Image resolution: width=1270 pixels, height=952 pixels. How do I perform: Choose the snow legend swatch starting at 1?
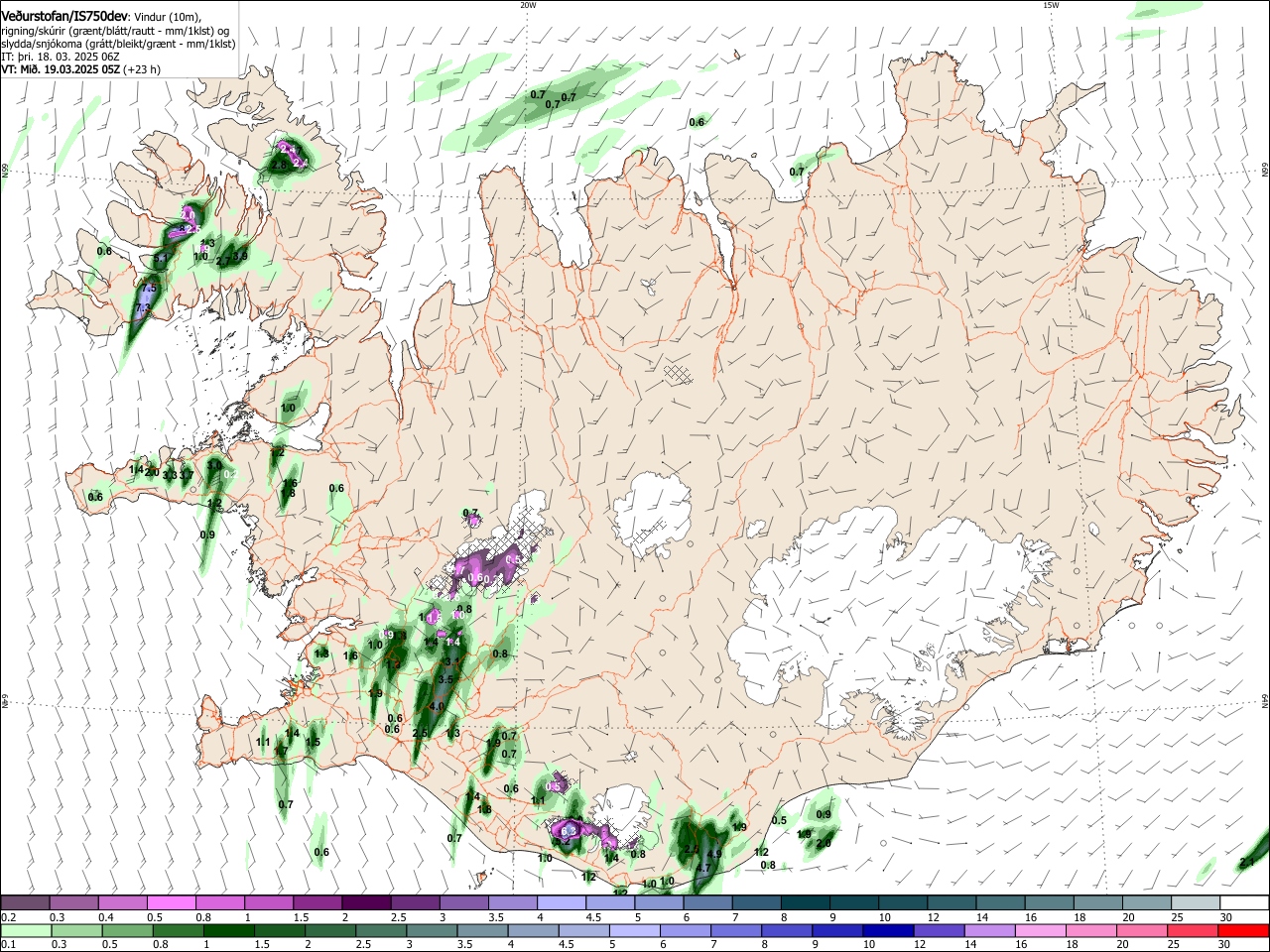pyautogui.click(x=269, y=902)
